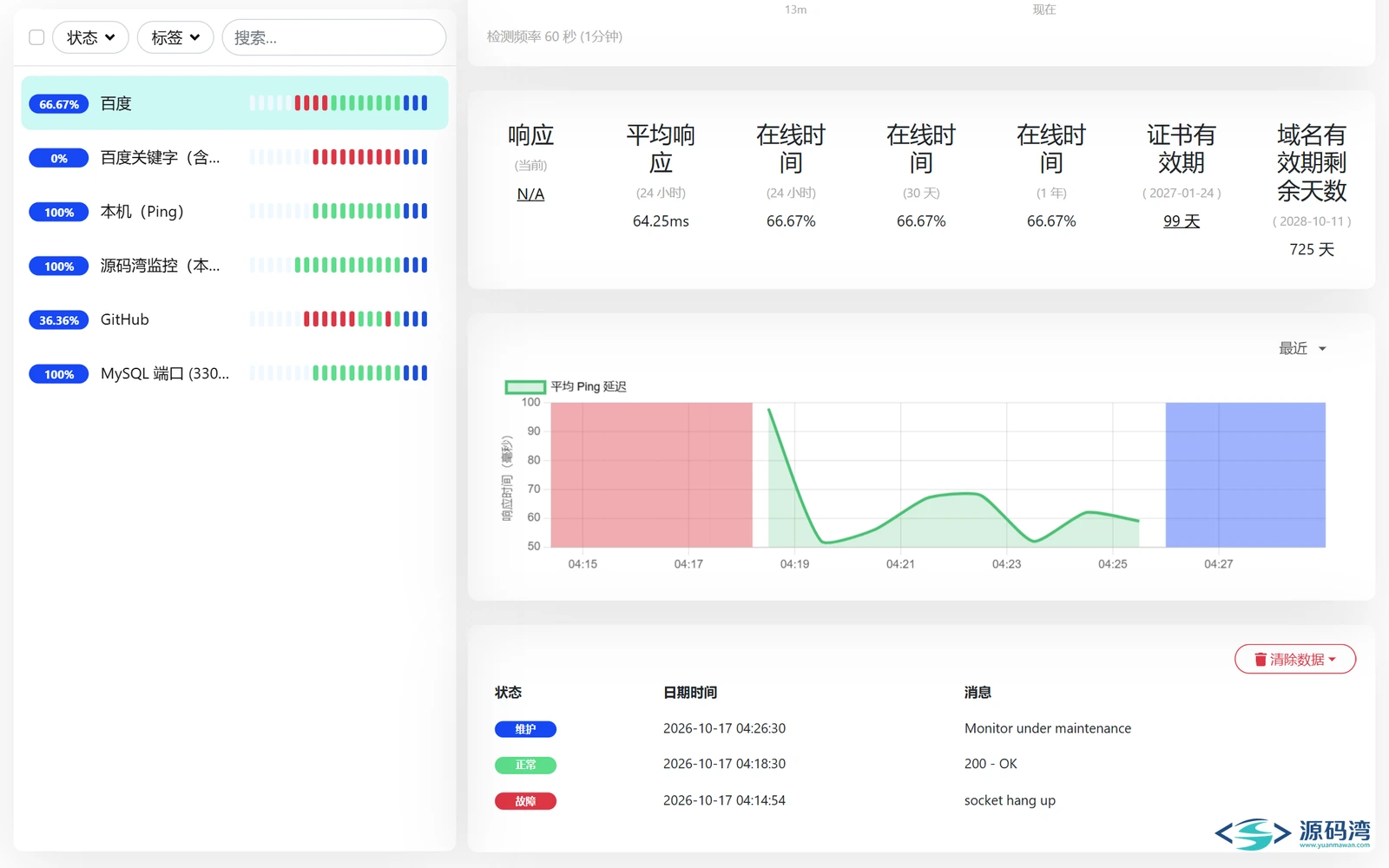The image size is (1389, 868).
Task: Click the 100% badge beside 本机 (Ping)
Action: (59, 213)
